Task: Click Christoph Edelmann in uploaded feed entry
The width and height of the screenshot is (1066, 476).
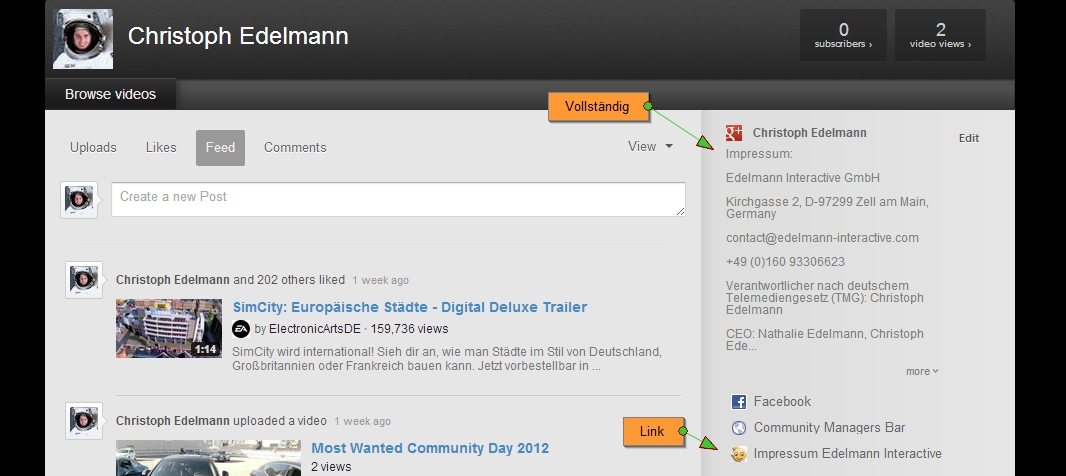Action: [173, 421]
